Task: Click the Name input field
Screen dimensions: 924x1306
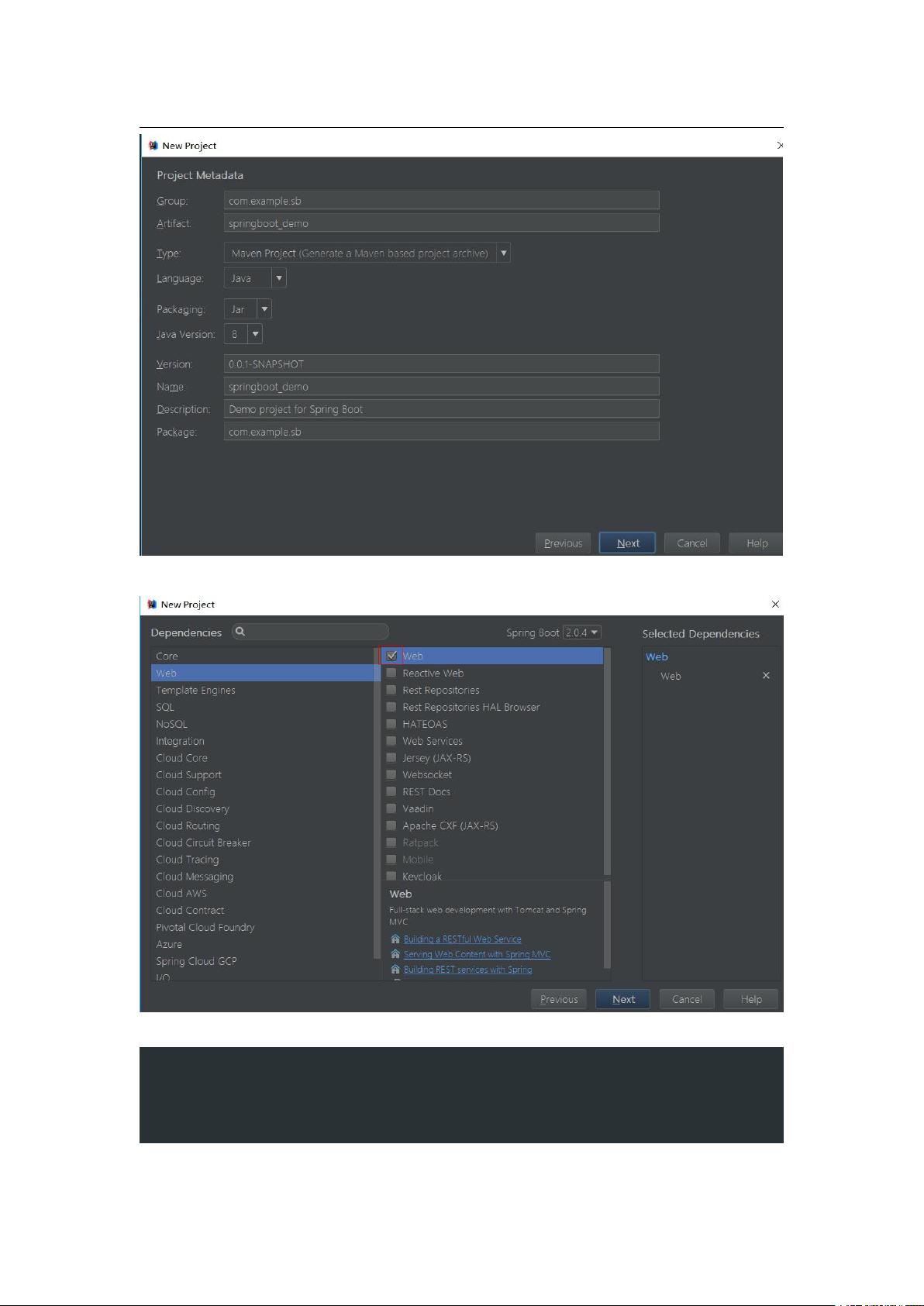Action: tap(442, 386)
